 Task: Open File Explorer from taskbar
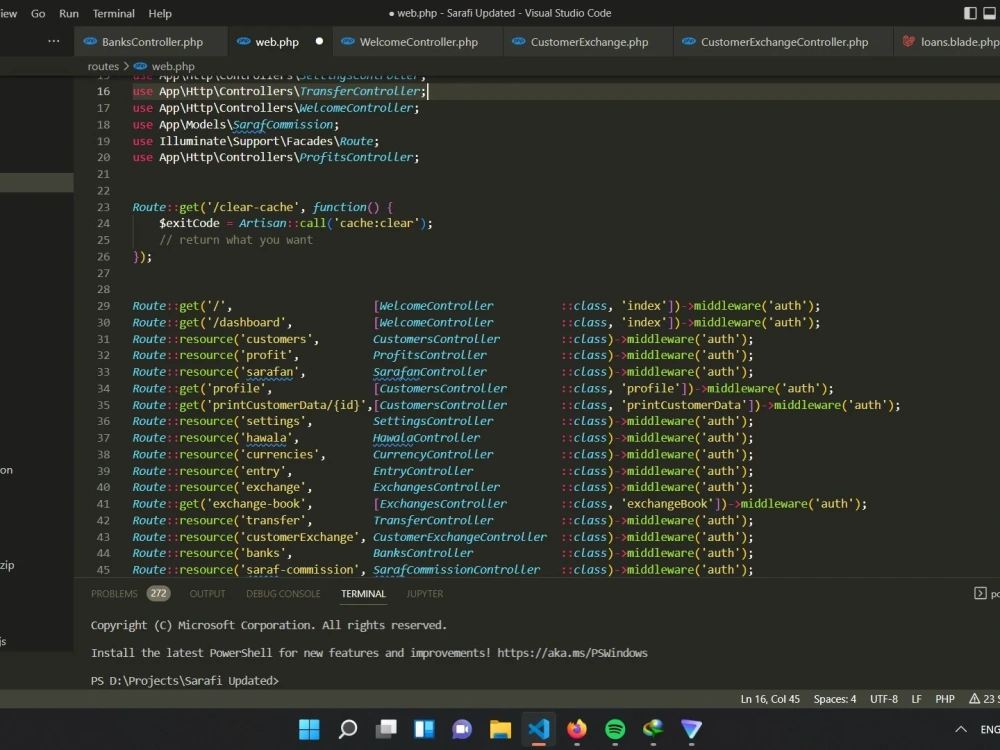pyautogui.click(x=501, y=729)
